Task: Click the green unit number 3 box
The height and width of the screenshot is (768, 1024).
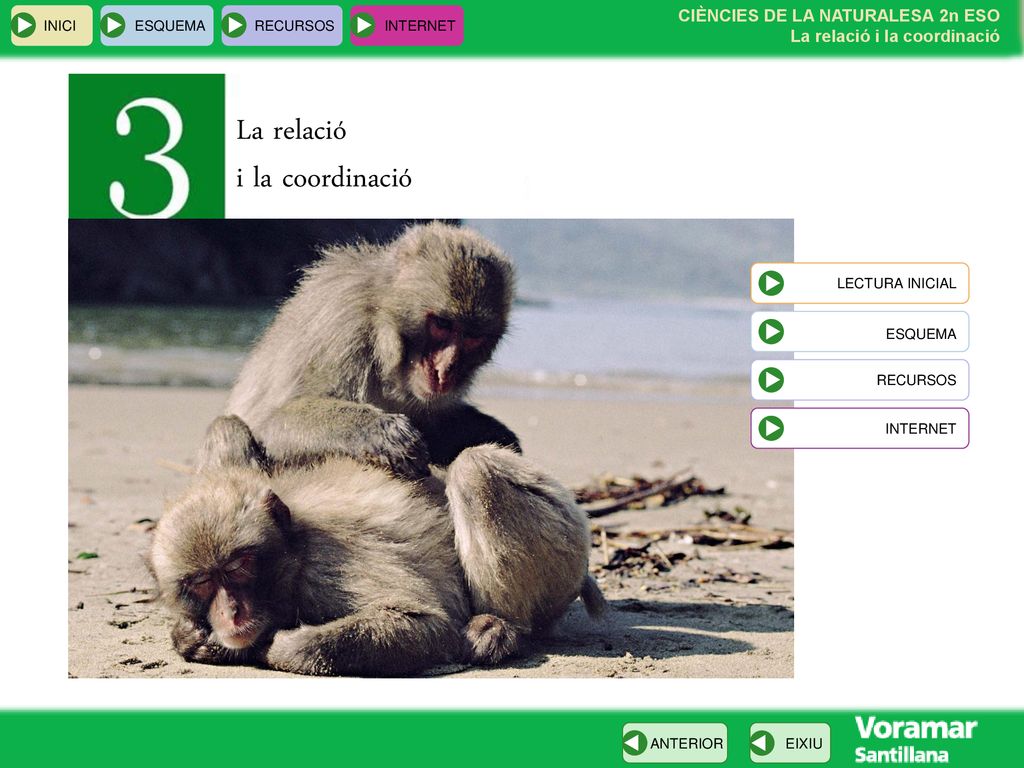Action: 147,146
